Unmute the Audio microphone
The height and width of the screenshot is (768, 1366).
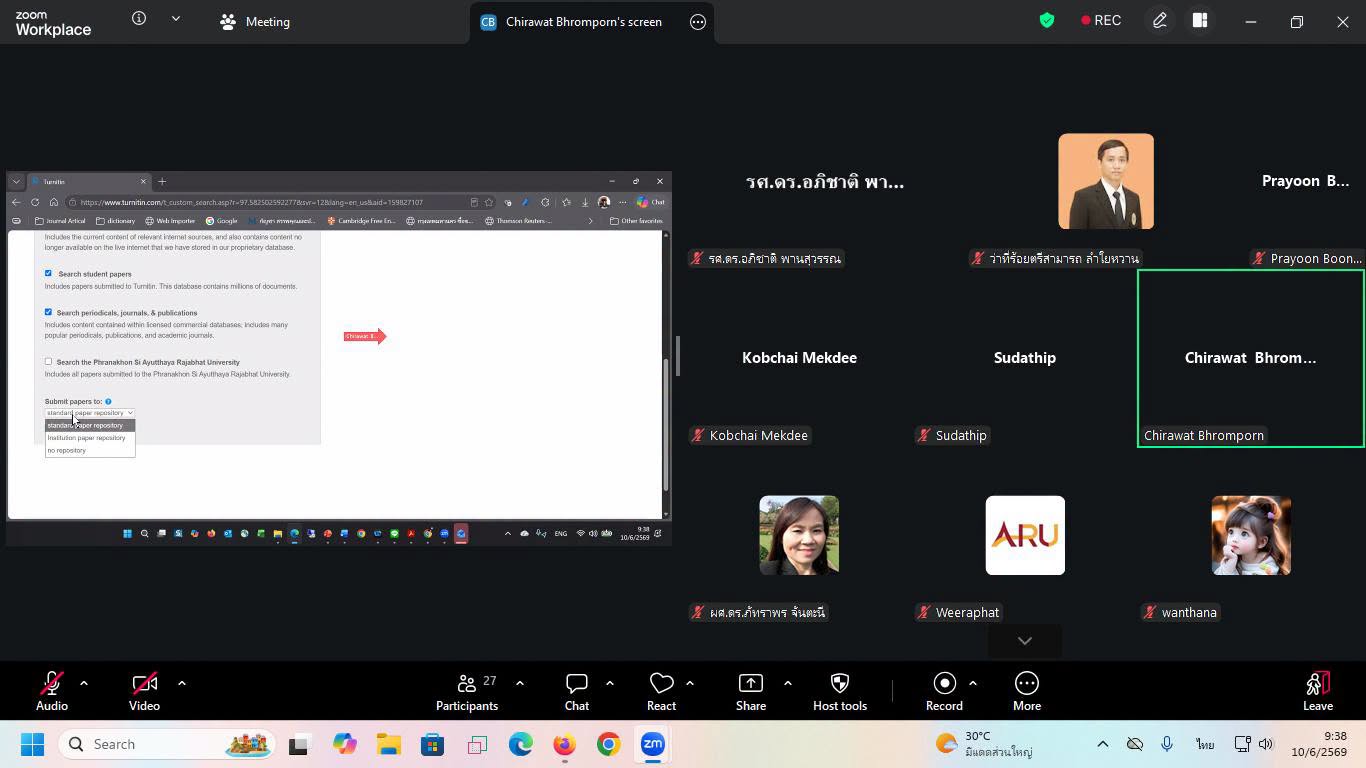click(52, 691)
